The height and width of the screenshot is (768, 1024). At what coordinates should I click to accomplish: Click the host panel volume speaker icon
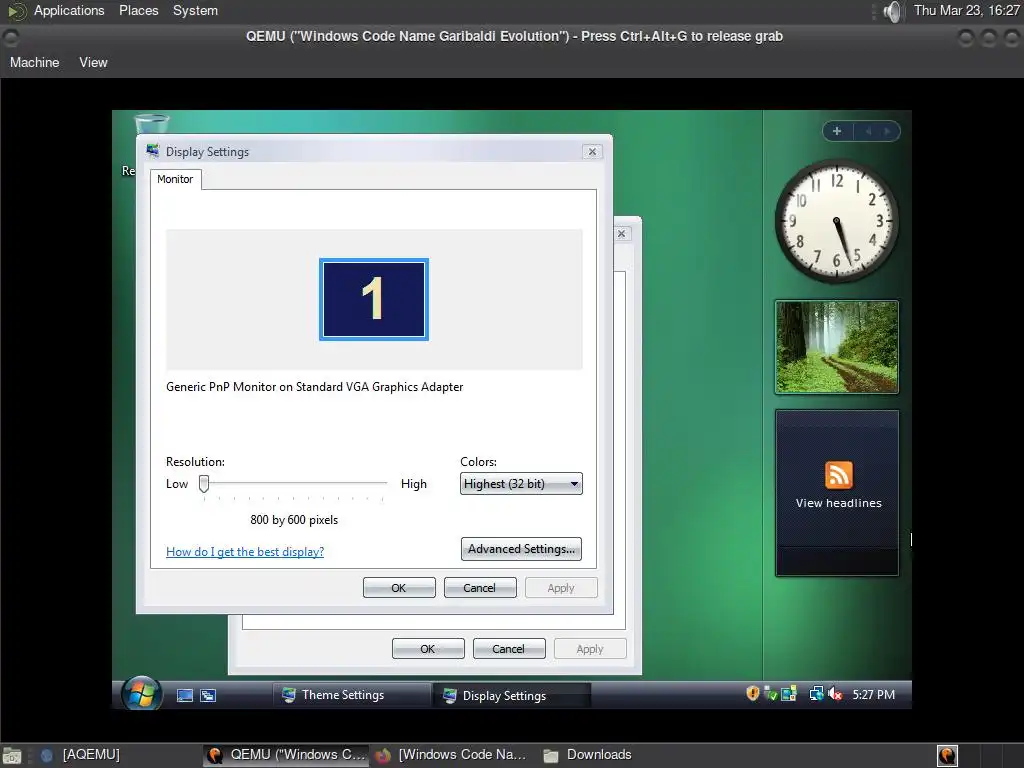892,11
